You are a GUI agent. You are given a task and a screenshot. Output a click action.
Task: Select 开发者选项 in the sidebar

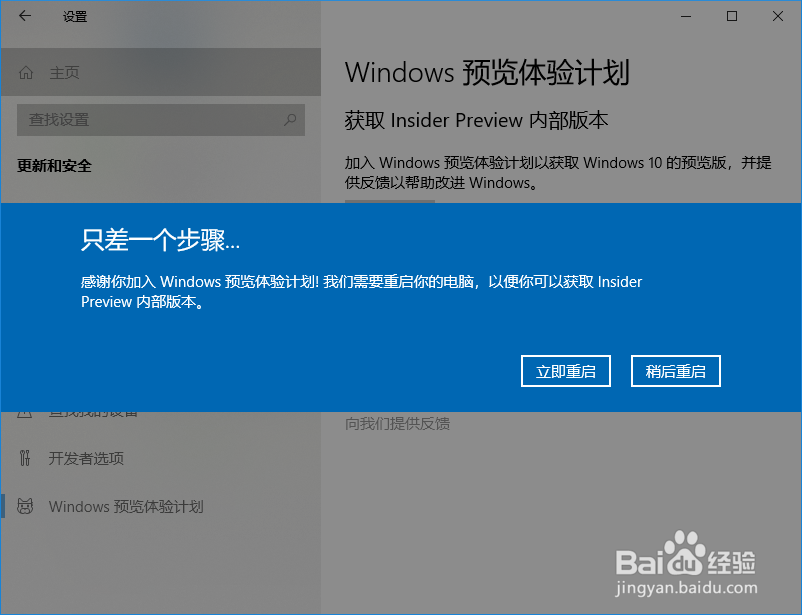(x=86, y=458)
